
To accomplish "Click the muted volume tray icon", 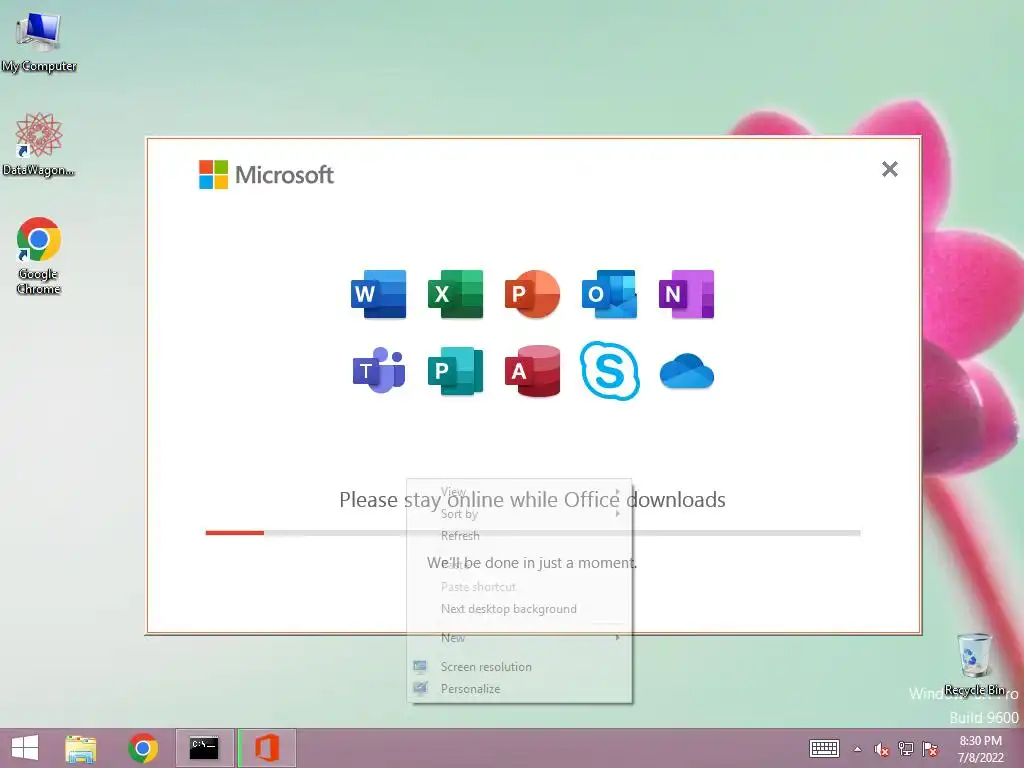I will pyautogui.click(x=881, y=749).
